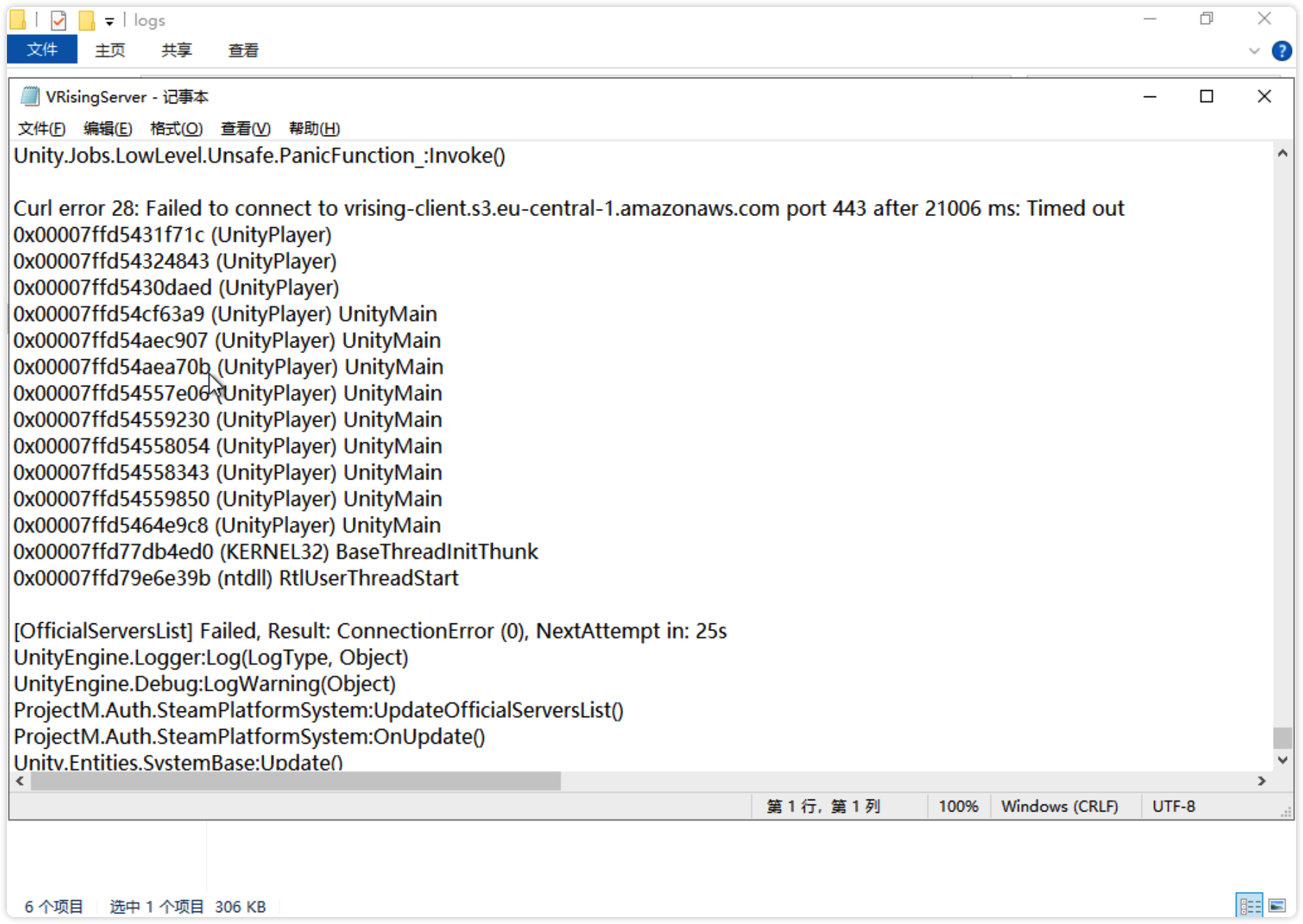Click the 'UTF-8' encoding status entry
1303x924 pixels.
tap(1174, 807)
